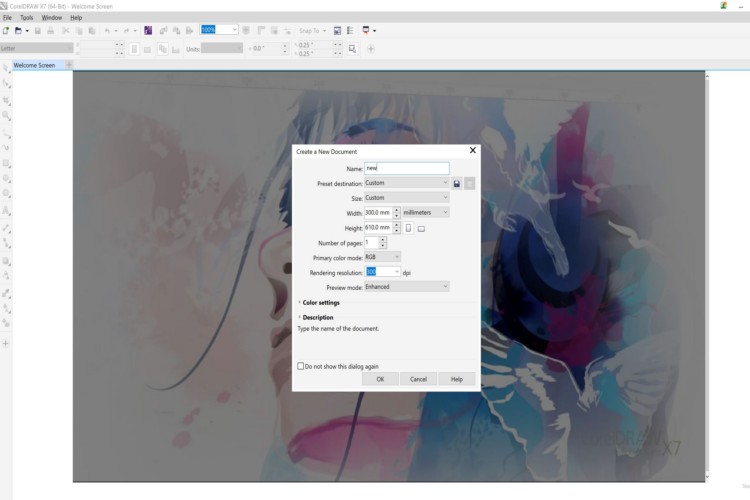
Task: Click the Number of pages spinner
Action: pos(383,243)
